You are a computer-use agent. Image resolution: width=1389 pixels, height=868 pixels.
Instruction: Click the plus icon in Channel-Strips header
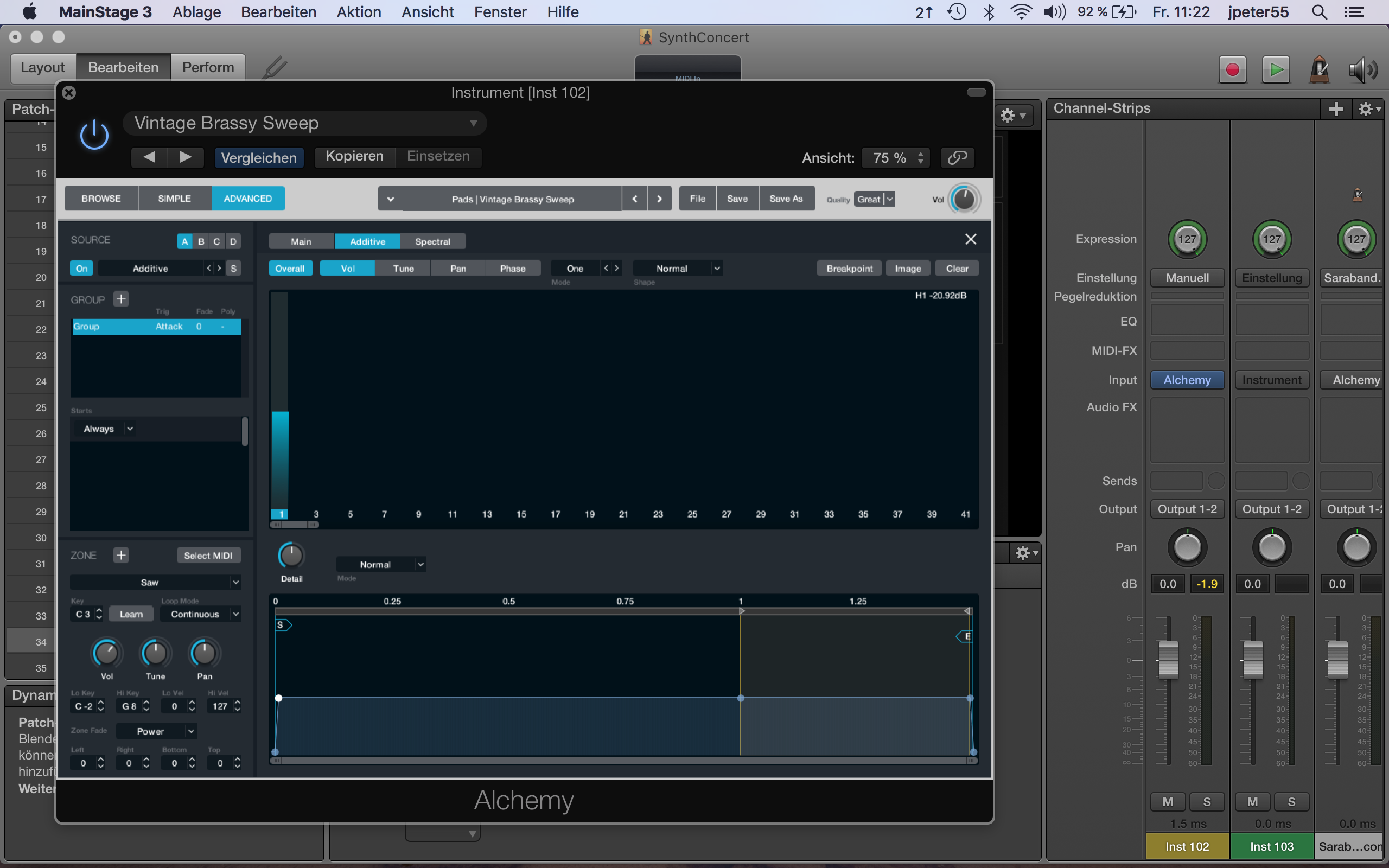pos(1336,108)
